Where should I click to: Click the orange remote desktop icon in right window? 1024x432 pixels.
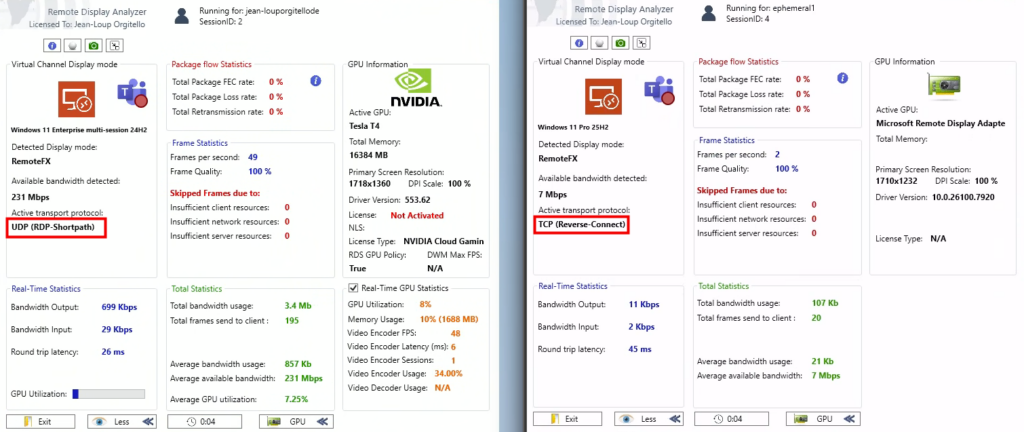pos(601,97)
